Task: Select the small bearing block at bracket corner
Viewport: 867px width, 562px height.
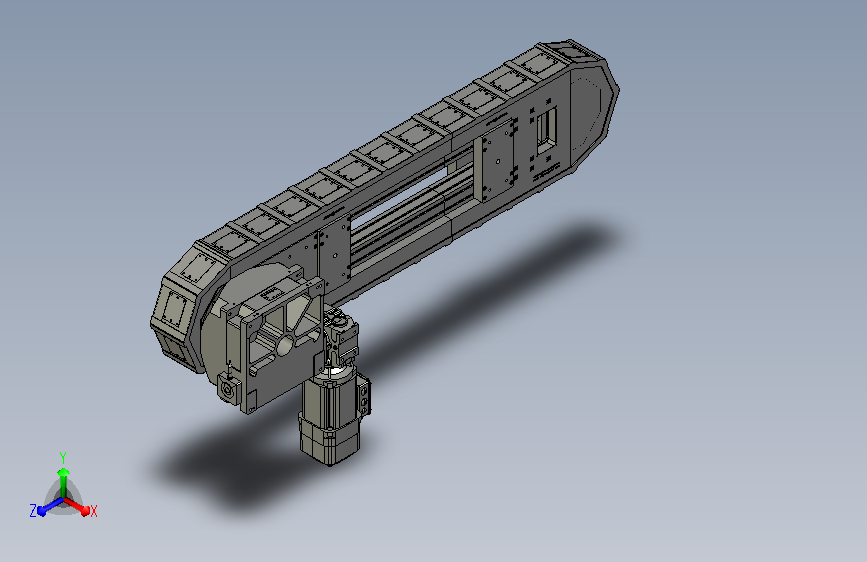Action: (x=228, y=391)
